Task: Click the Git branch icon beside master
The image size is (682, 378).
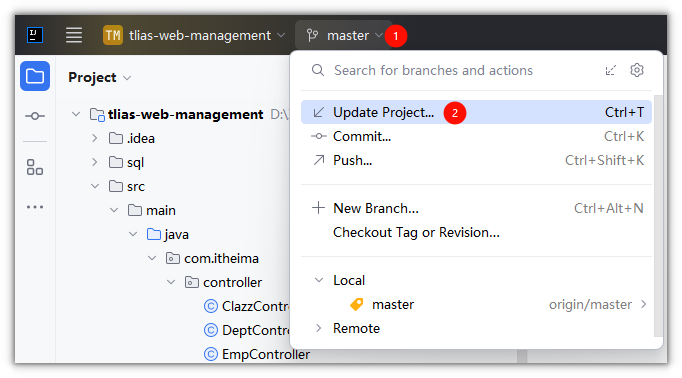Action: tap(312, 35)
